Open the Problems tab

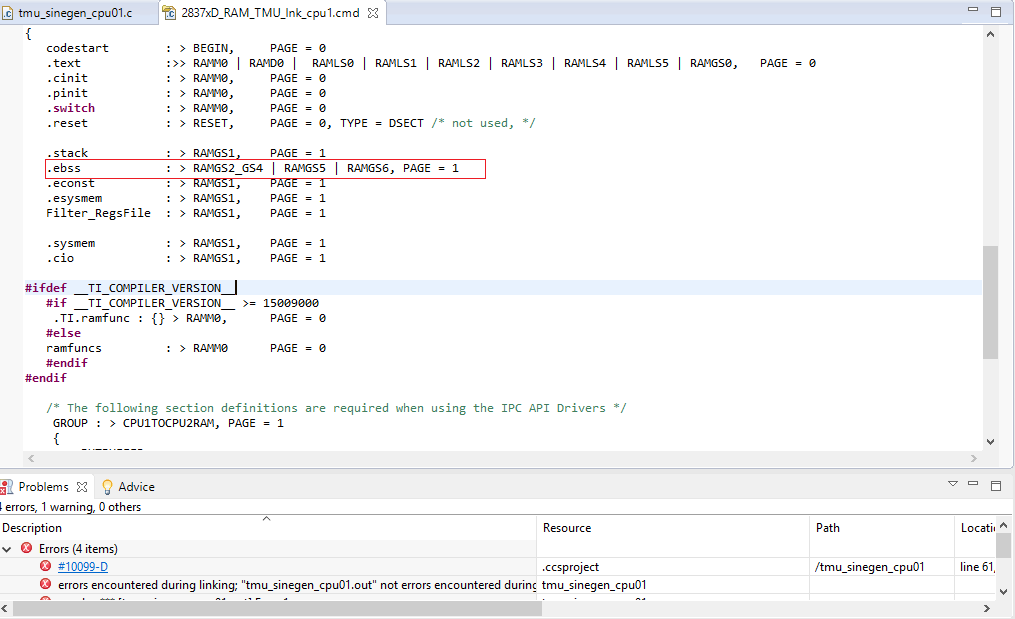[43, 487]
